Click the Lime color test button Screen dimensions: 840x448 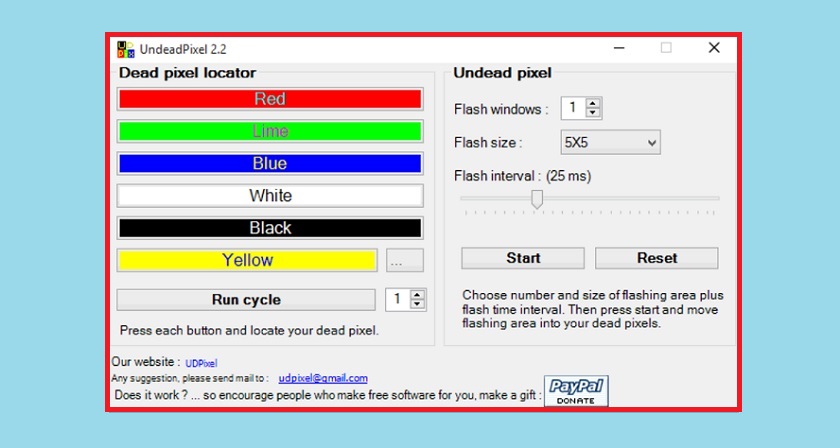pos(270,131)
